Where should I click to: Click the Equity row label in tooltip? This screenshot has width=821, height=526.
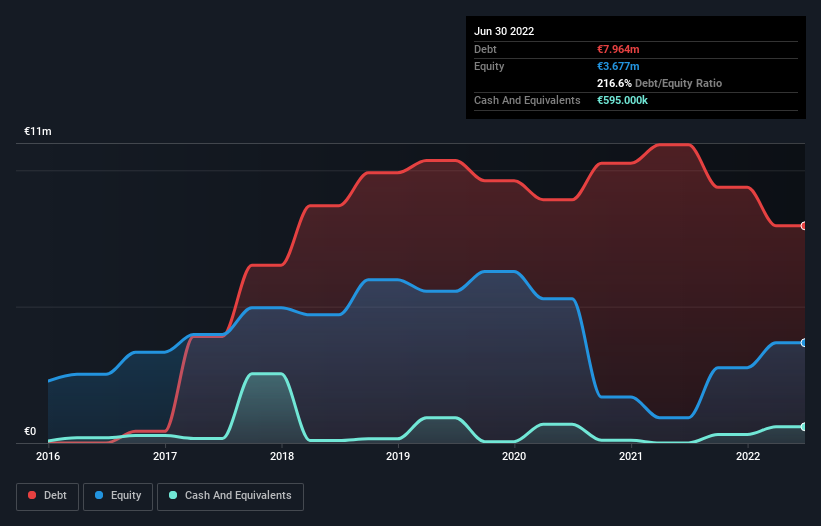click(x=489, y=66)
